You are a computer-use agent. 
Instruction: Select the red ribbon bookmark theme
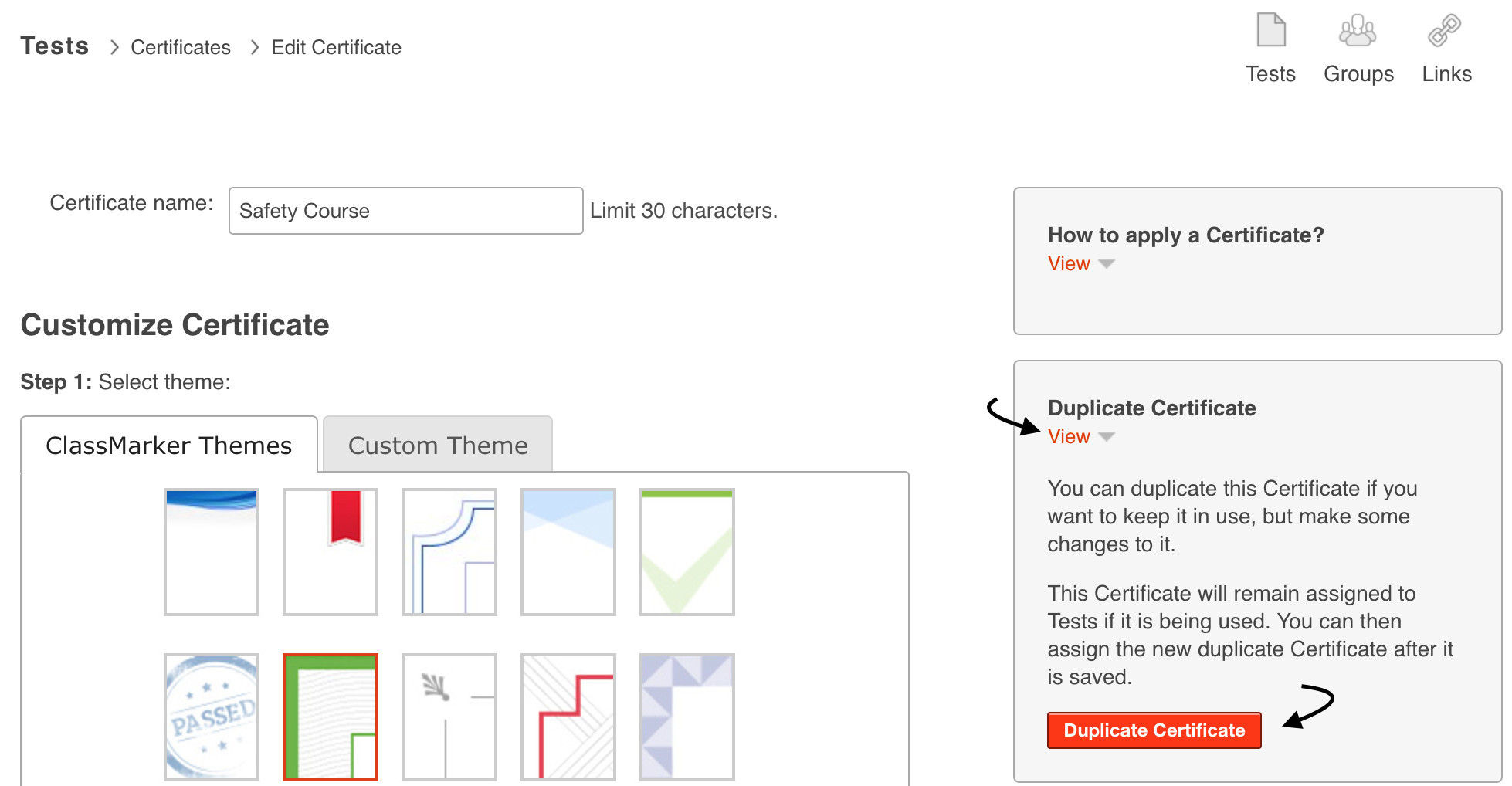tap(331, 551)
